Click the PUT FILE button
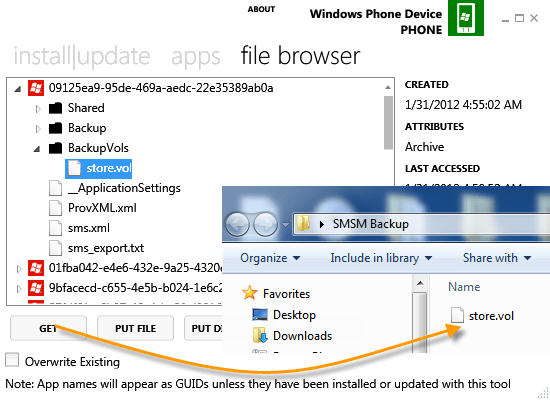This screenshot has height=400, width=550. [x=135, y=328]
